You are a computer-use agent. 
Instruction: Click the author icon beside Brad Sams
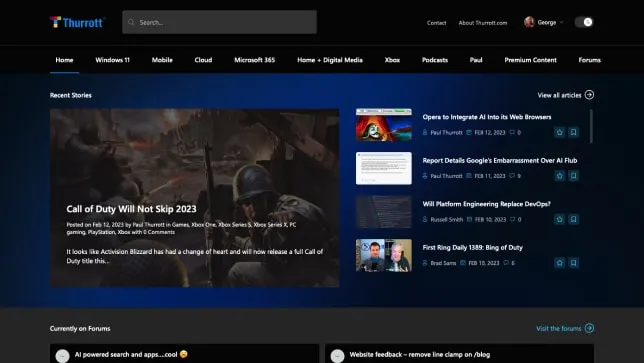click(425, 263)
